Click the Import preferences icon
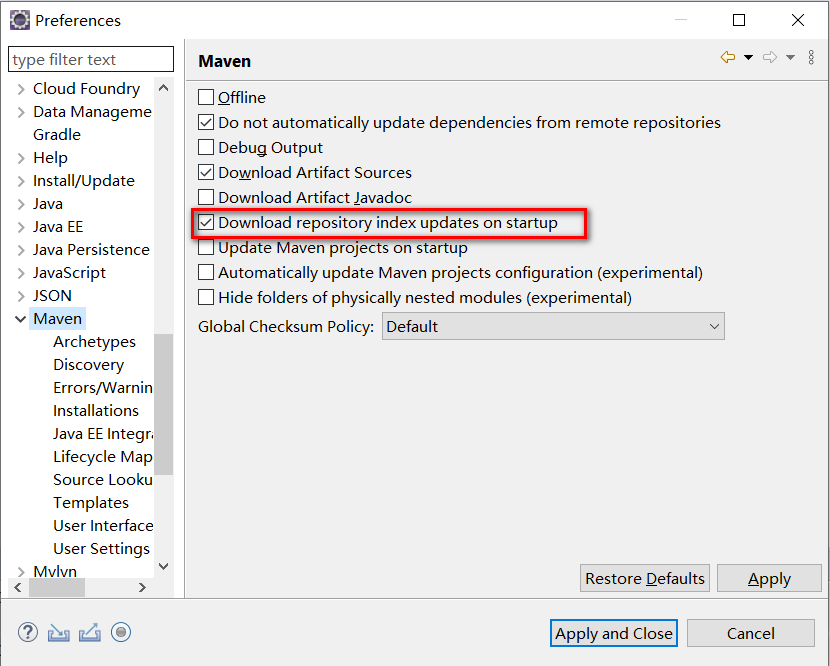 click(x=59, y=633)
